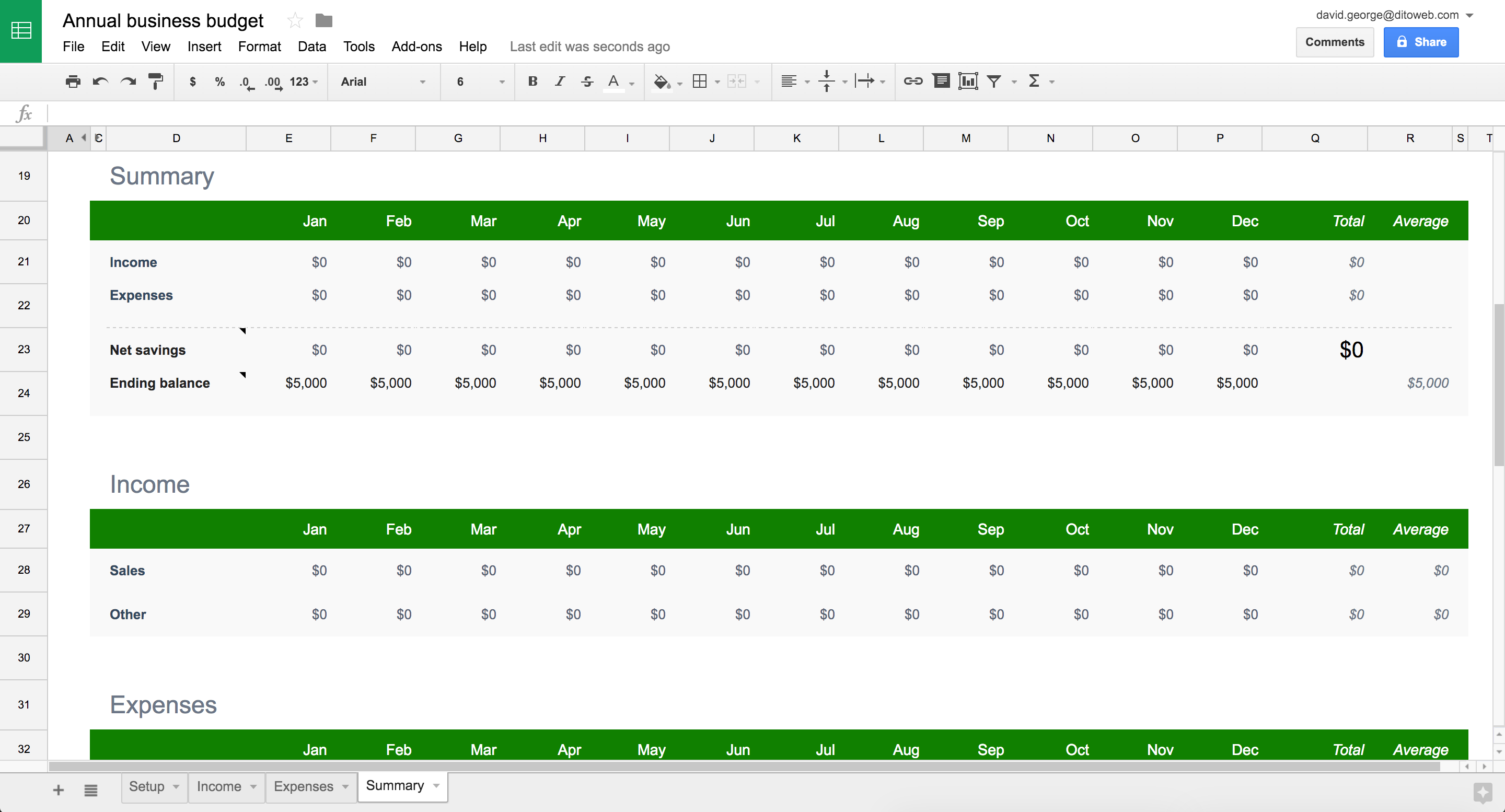Open the Insert menu
Viewport: 1505px width, 812px height.
(x=203, y=45)
